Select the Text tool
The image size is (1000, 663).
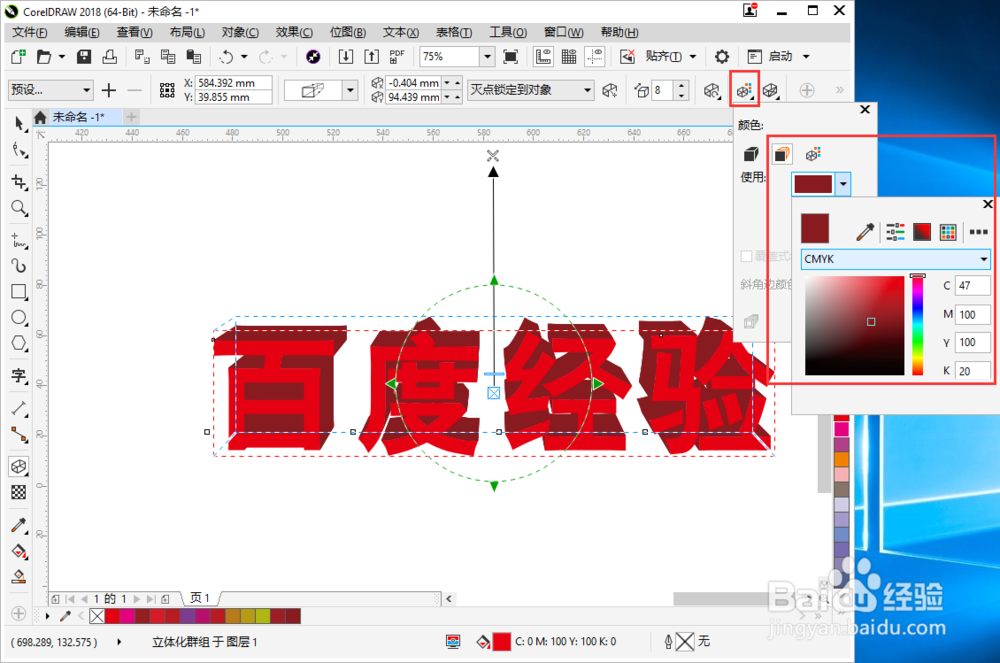19,375
